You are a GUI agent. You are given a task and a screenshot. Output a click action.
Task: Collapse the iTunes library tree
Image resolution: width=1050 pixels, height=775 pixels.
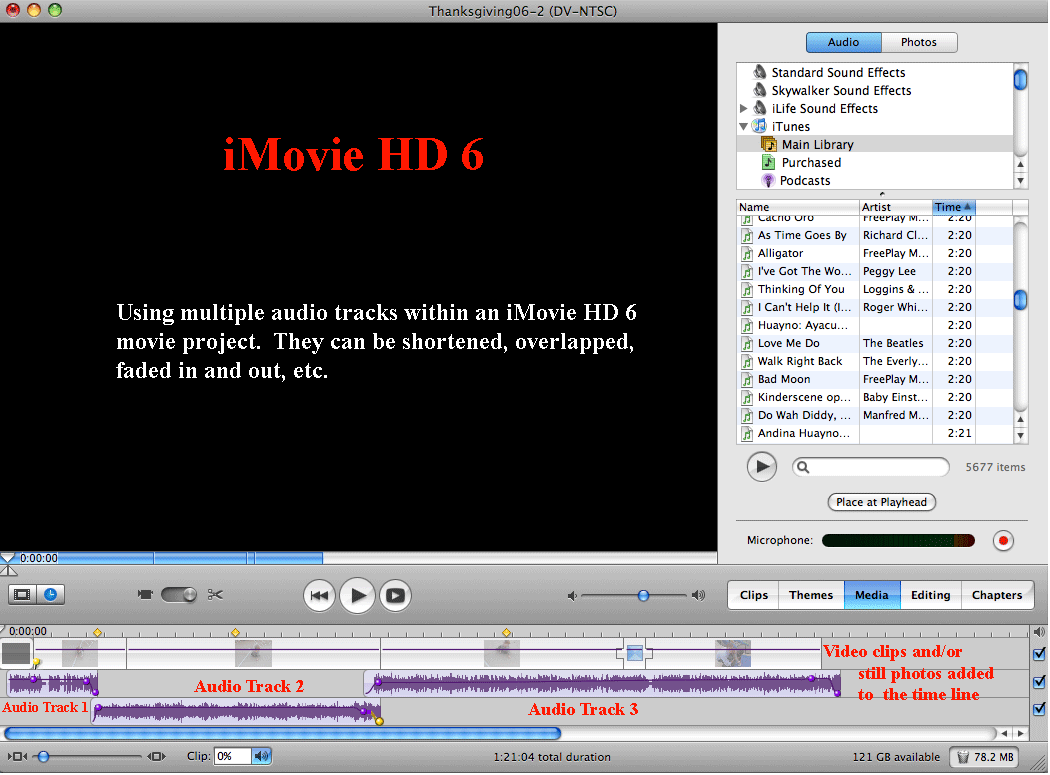[743, 127]
